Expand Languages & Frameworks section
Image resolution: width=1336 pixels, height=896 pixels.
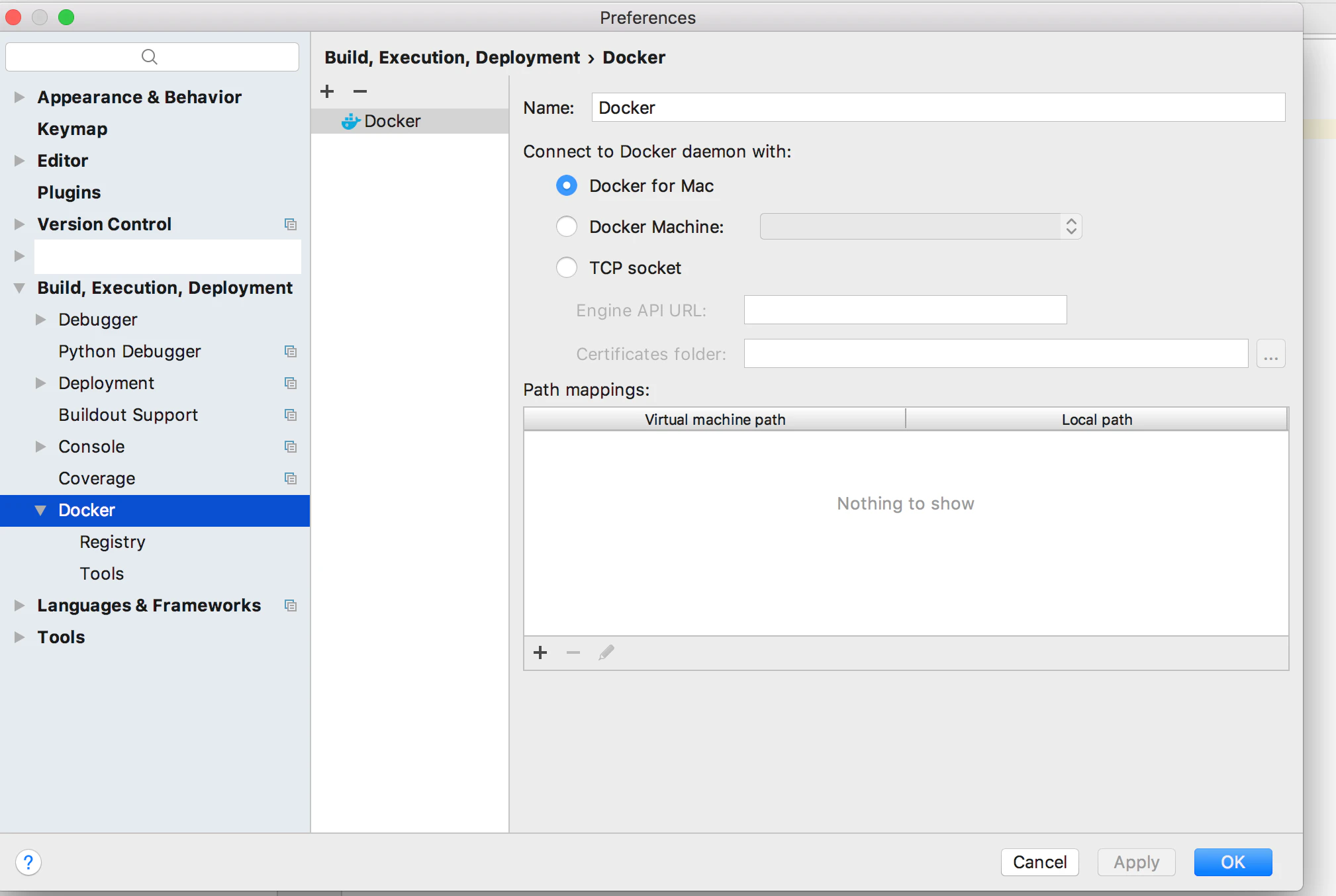click(x=19, y=605)
